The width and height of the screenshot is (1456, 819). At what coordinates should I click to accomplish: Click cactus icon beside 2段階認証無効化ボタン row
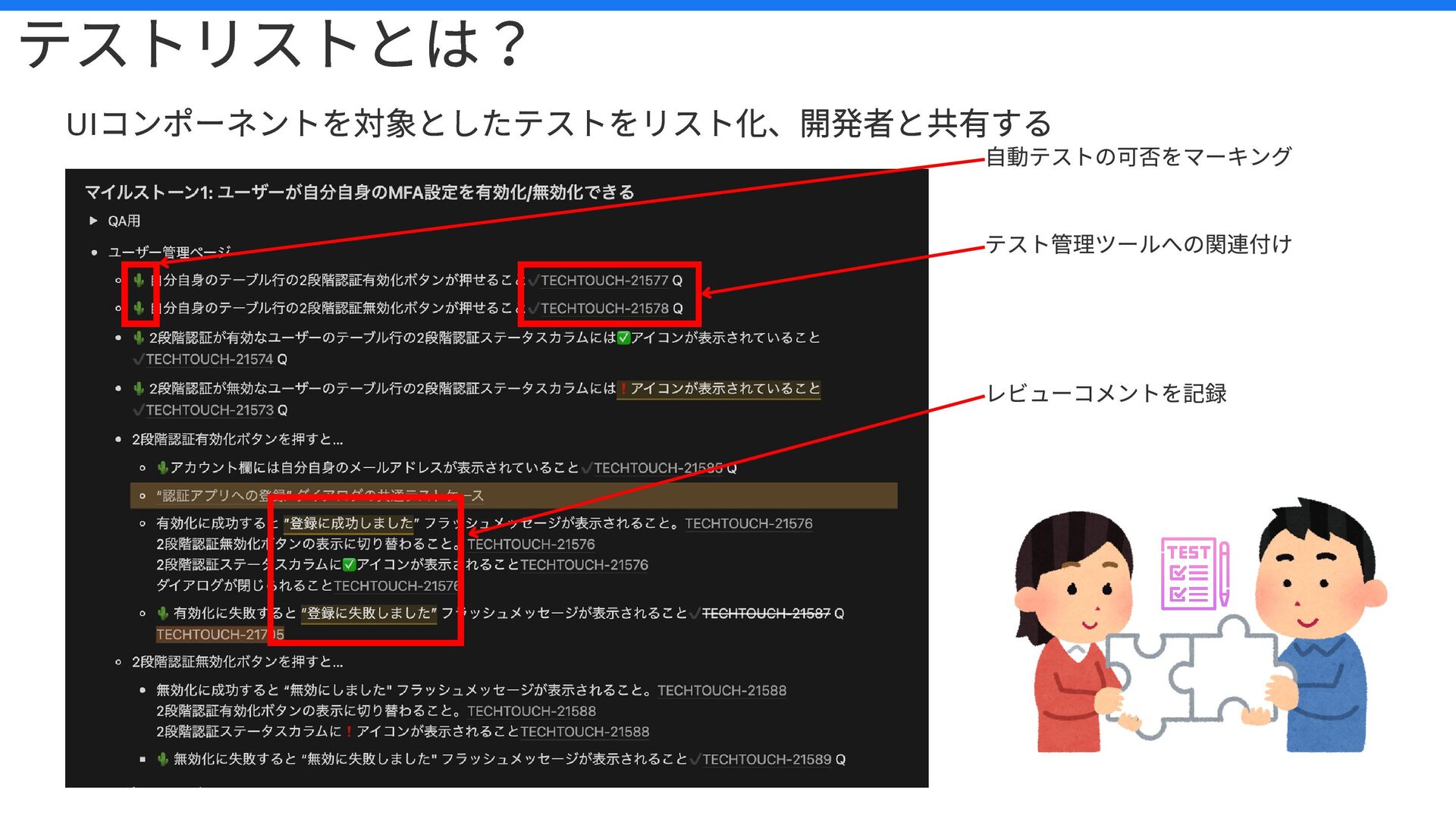tap(139, 308)
